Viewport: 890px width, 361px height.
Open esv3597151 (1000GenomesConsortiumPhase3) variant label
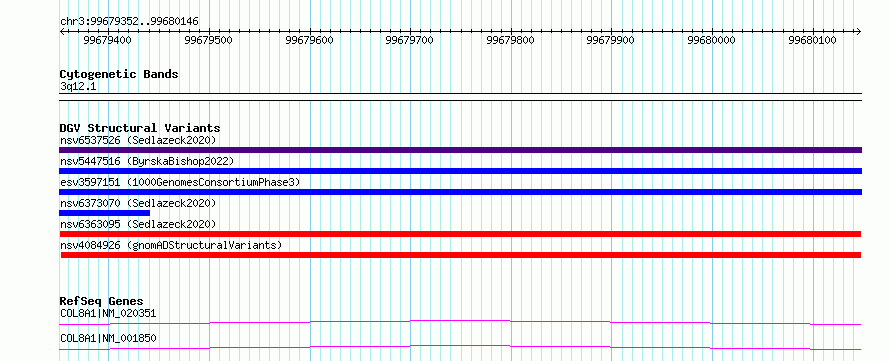(x=180, y=182)
